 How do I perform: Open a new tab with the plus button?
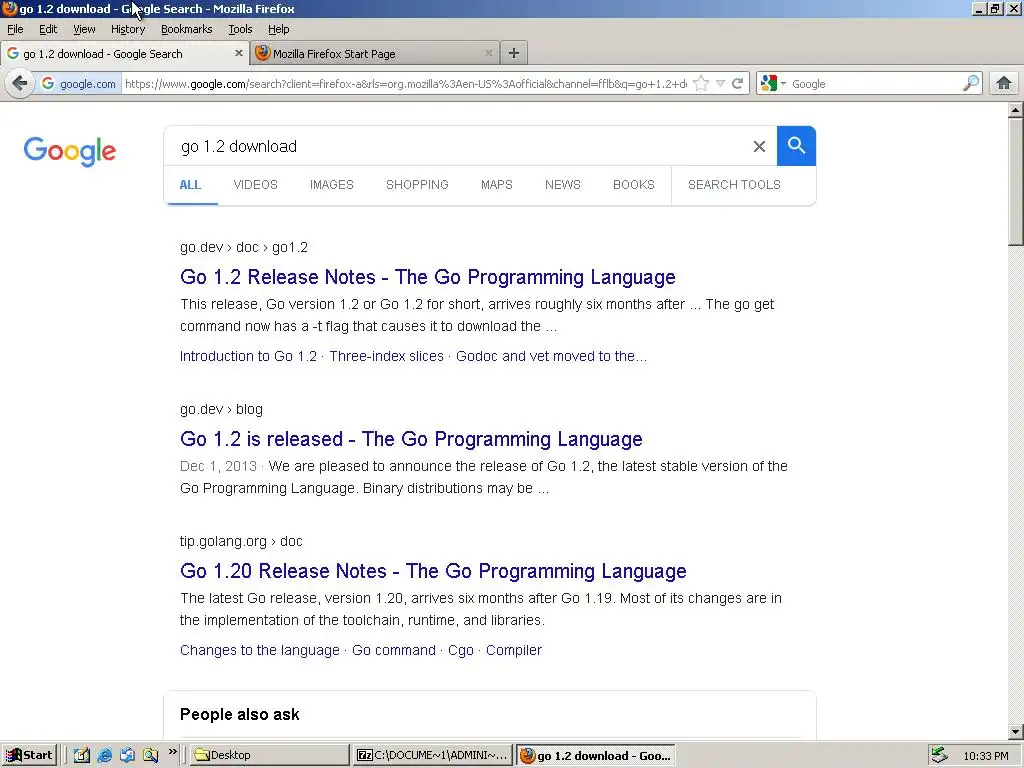tap(514, 53)
